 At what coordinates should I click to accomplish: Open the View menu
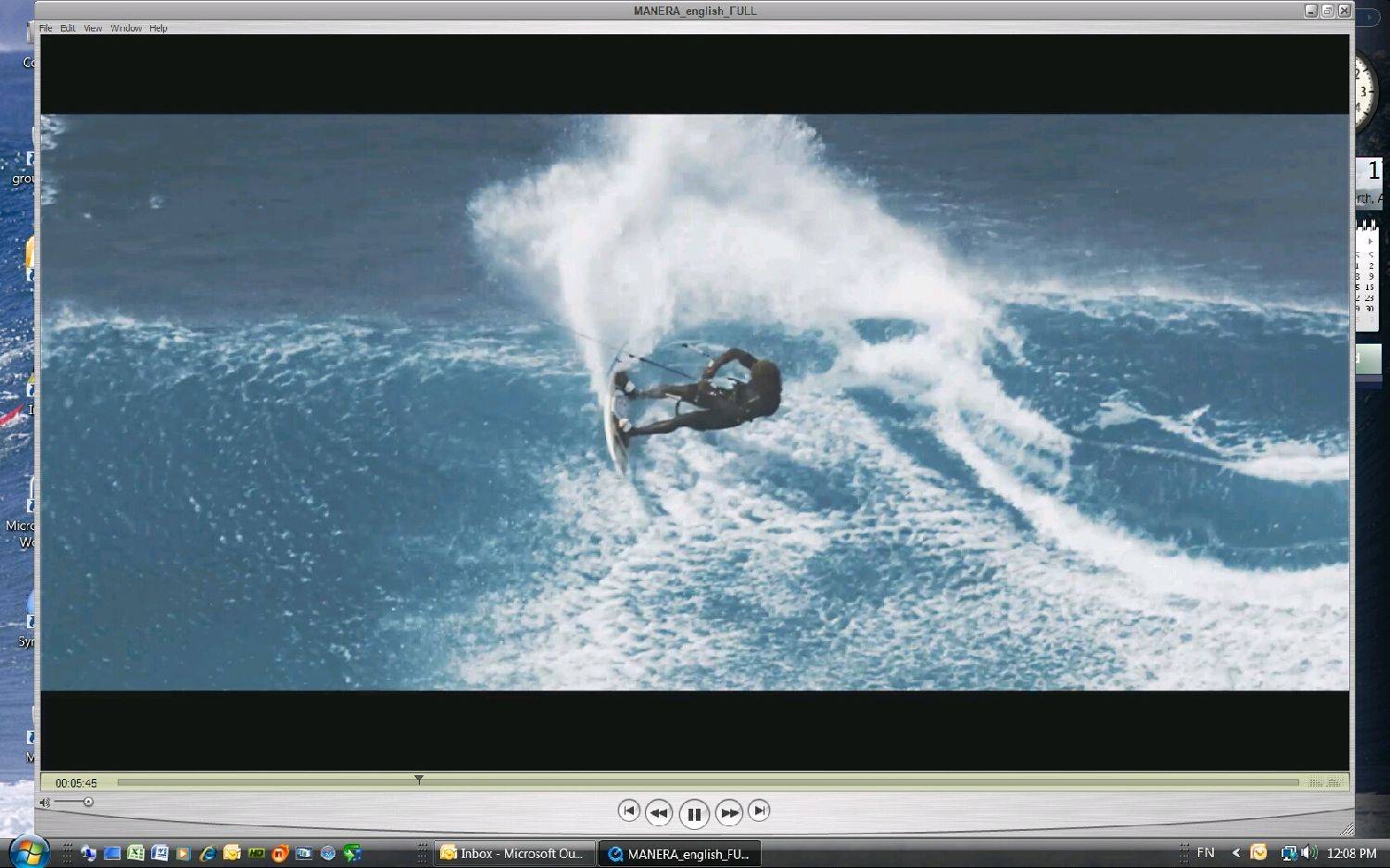click(x=93, y=29)
